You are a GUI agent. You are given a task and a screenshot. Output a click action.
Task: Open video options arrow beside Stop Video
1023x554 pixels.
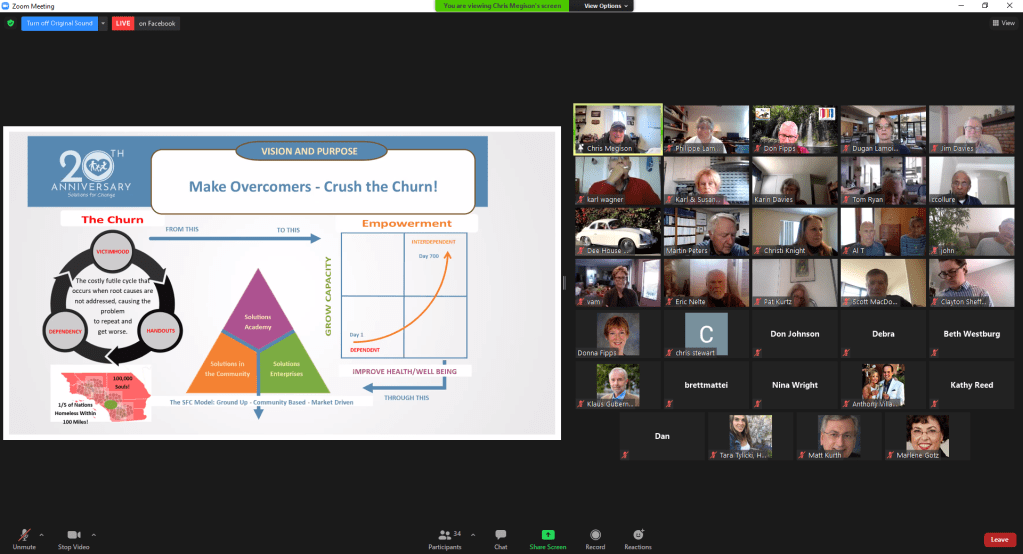(x=94, y=534)
